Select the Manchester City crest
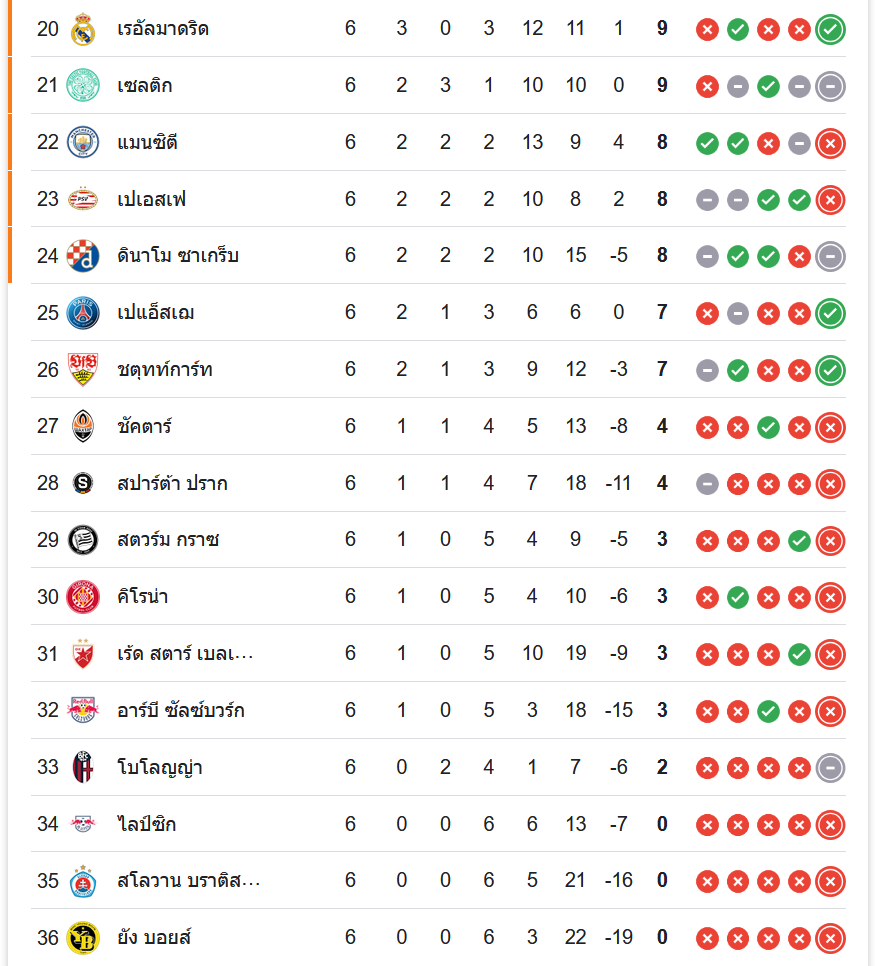875x966 pixels. [x=82, y=143]
